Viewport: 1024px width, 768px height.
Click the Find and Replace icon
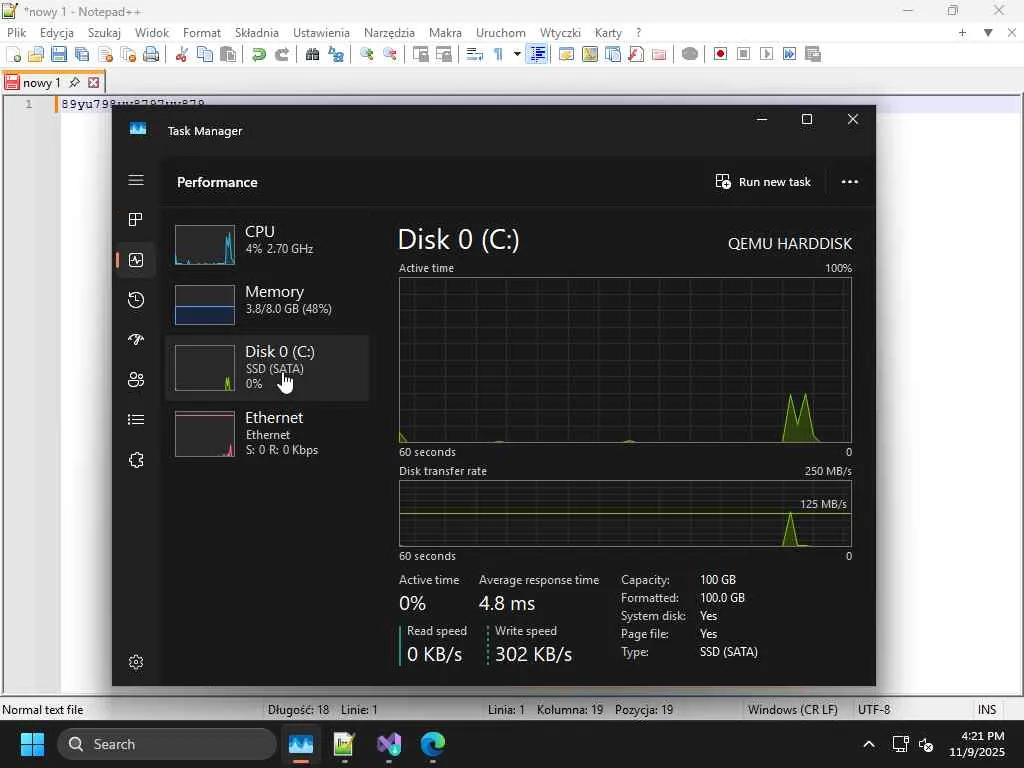coord(336,54)
